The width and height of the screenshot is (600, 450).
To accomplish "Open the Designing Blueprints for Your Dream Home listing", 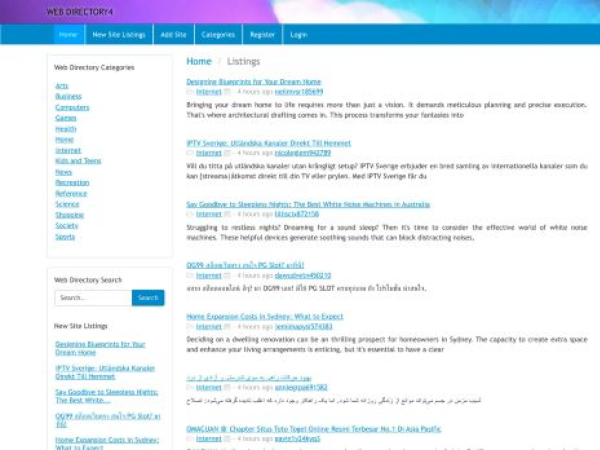I will pyautogui.click(x=254, y=82).
